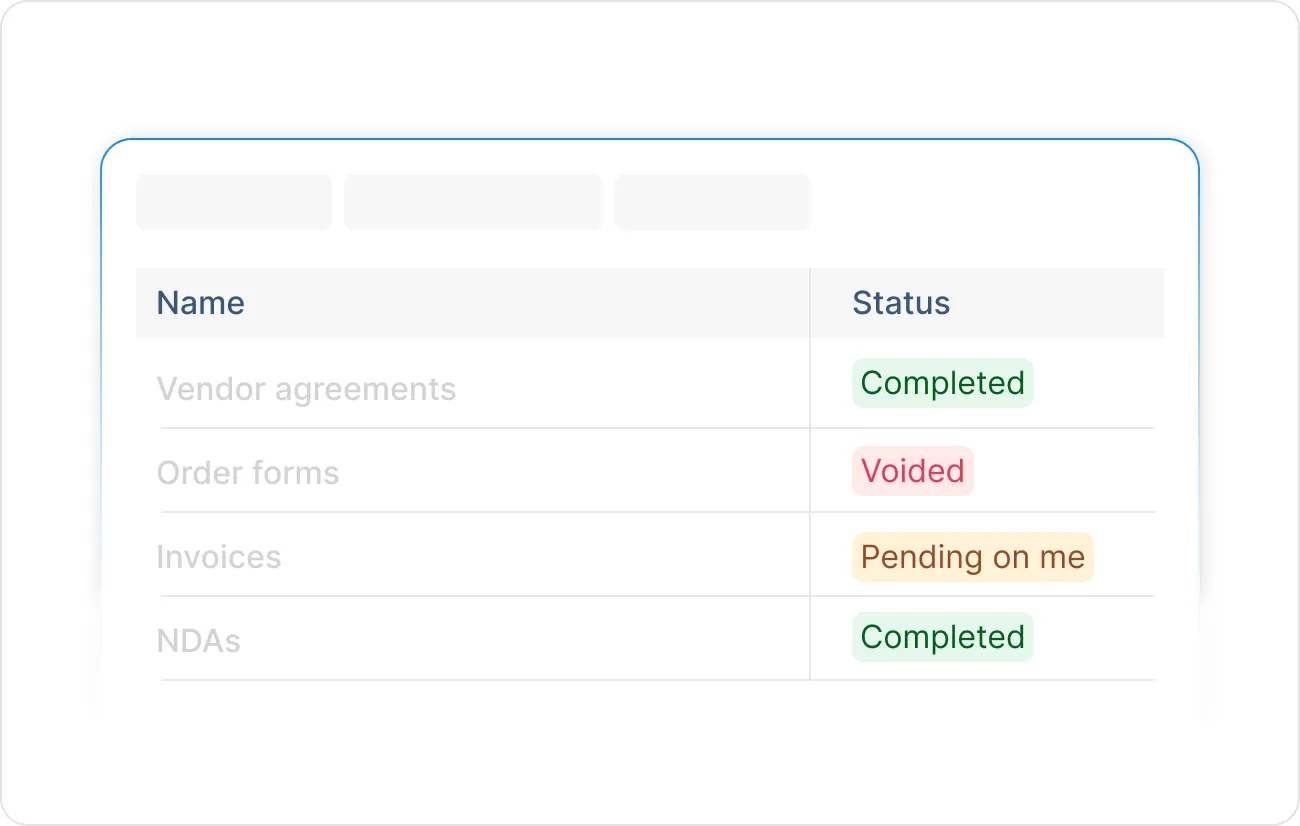The image size is (1300, 826).
Task: Click the first placeholder filter button
Action: [x=234, y=201]
